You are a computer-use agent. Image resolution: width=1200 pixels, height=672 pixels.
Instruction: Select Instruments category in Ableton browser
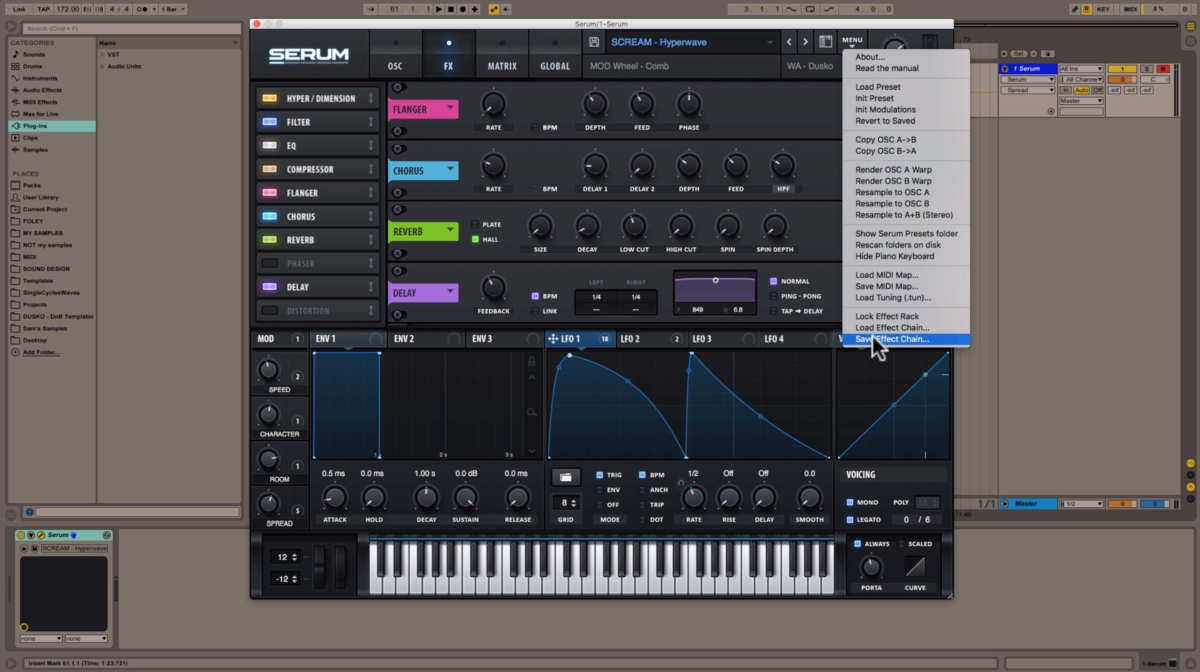(x=40, y=78)
